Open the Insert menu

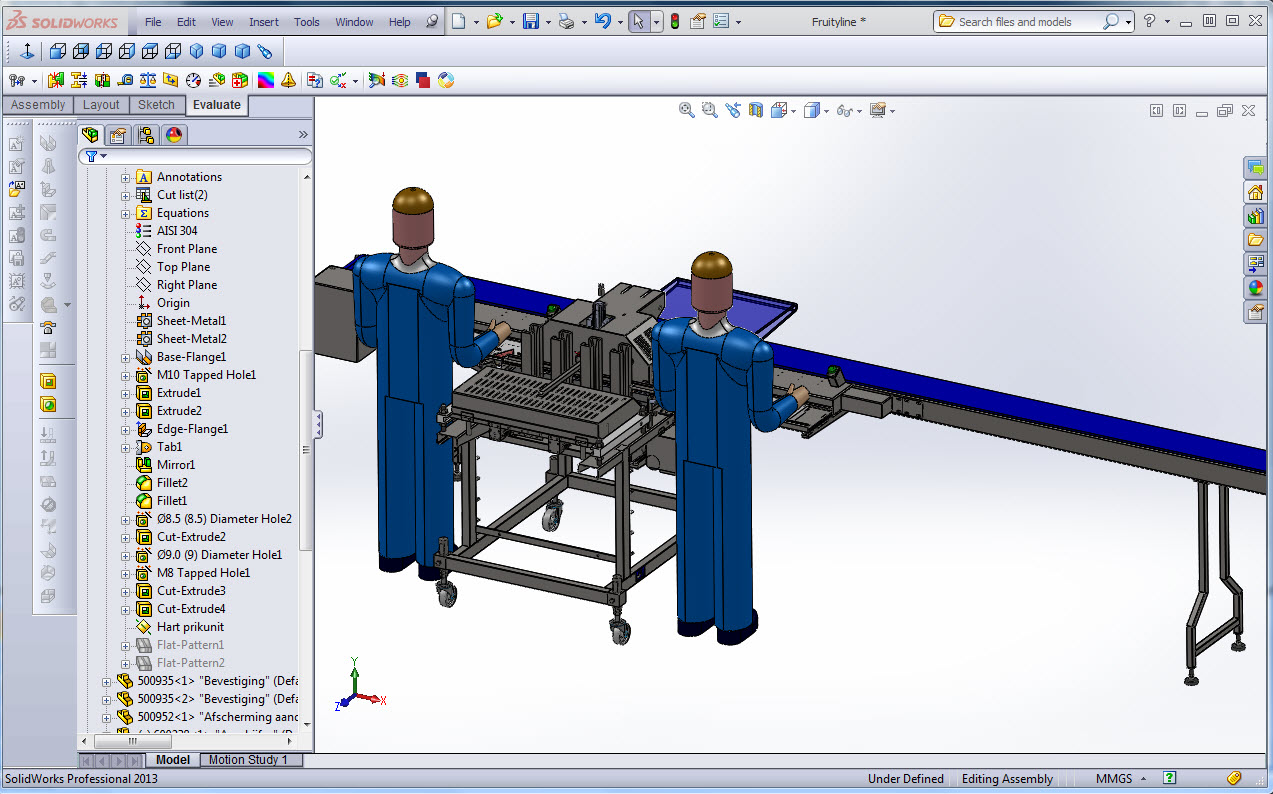(264, 22)
